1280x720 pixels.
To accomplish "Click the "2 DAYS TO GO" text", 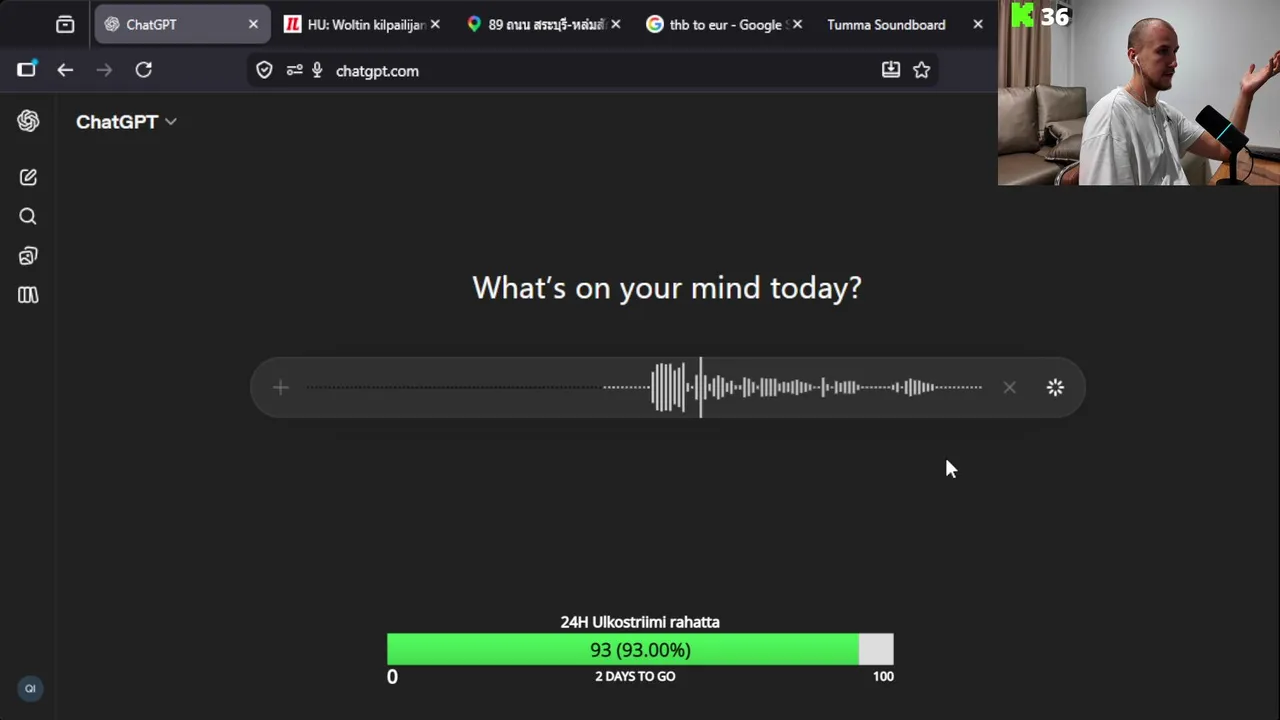I will [x=635, y=676].
